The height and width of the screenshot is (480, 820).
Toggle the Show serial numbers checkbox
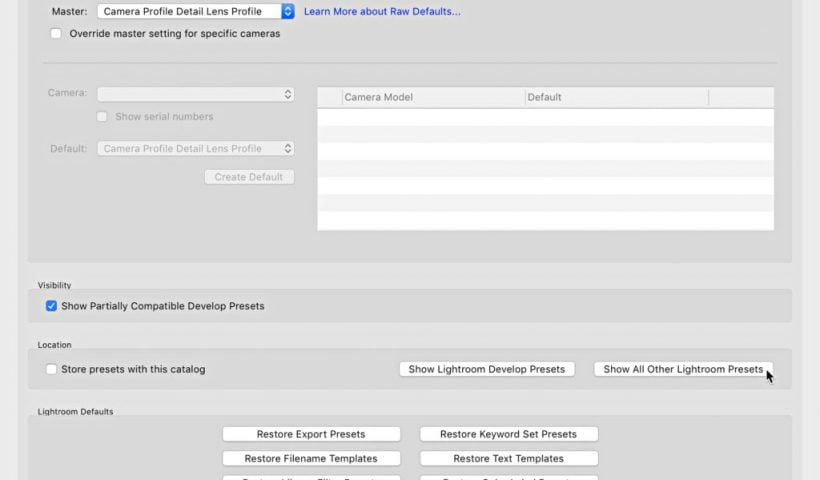102,117
